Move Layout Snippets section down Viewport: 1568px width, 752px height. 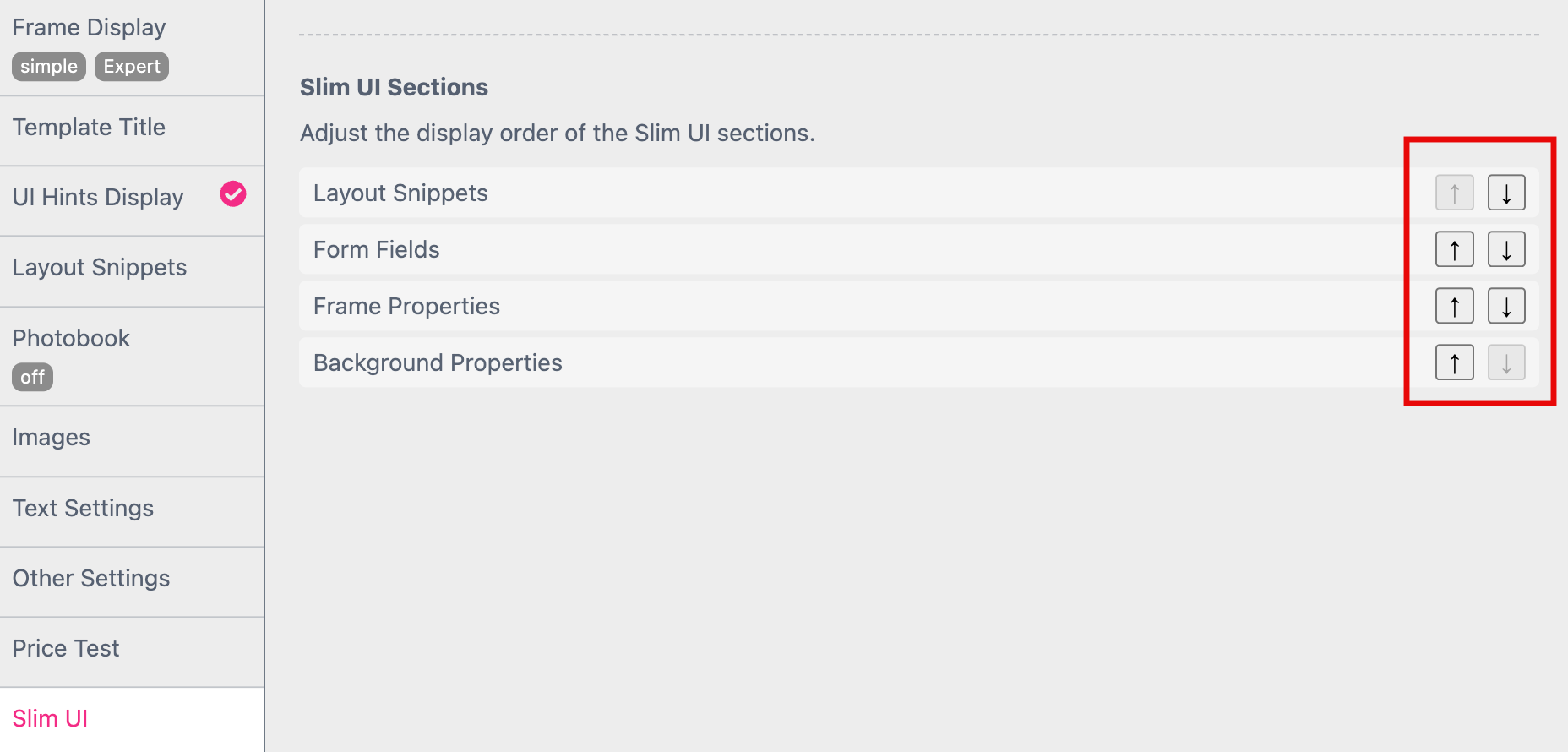(x=1505, y=193)
